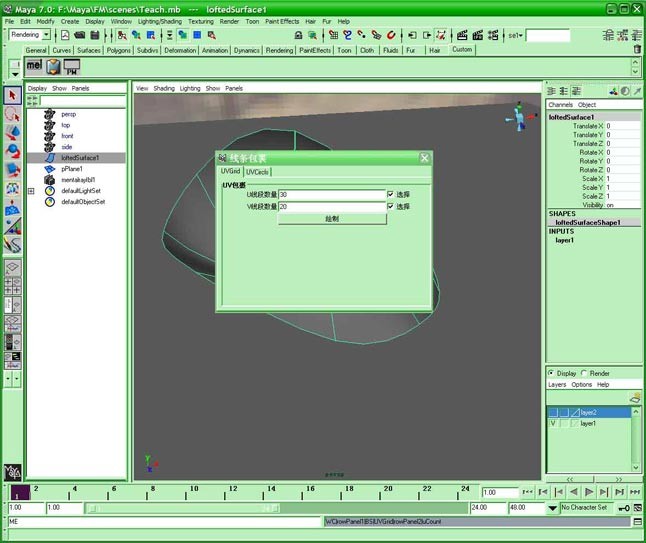Open the Rendering menu set dropdown
Screen dimensions: 646x543
click(x=46, y=35)
